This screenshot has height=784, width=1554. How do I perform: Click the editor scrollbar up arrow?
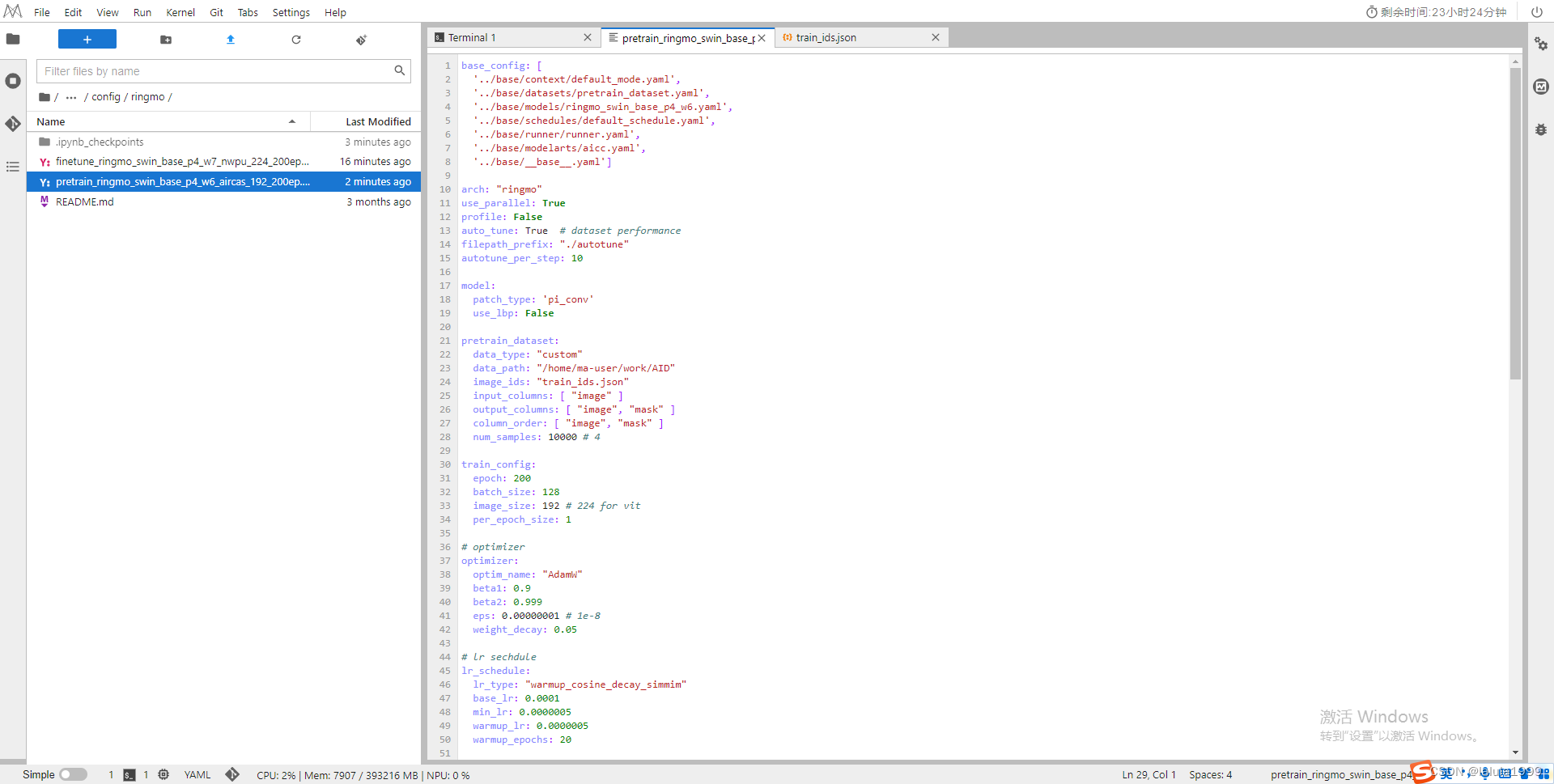coord(1515,61)
